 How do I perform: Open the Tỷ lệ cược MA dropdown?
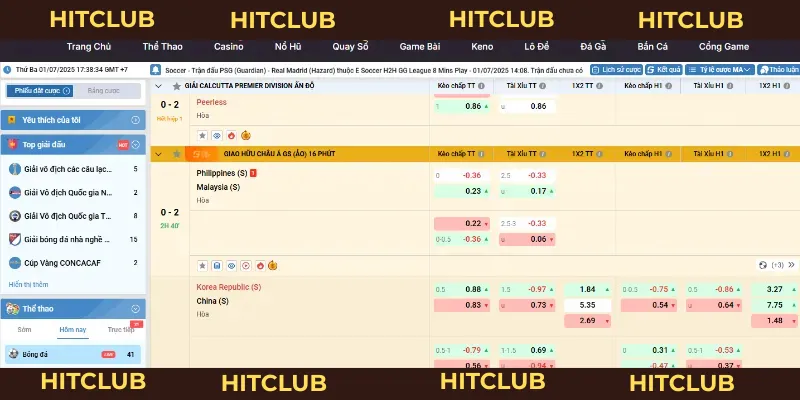click(x=719, y=70)
